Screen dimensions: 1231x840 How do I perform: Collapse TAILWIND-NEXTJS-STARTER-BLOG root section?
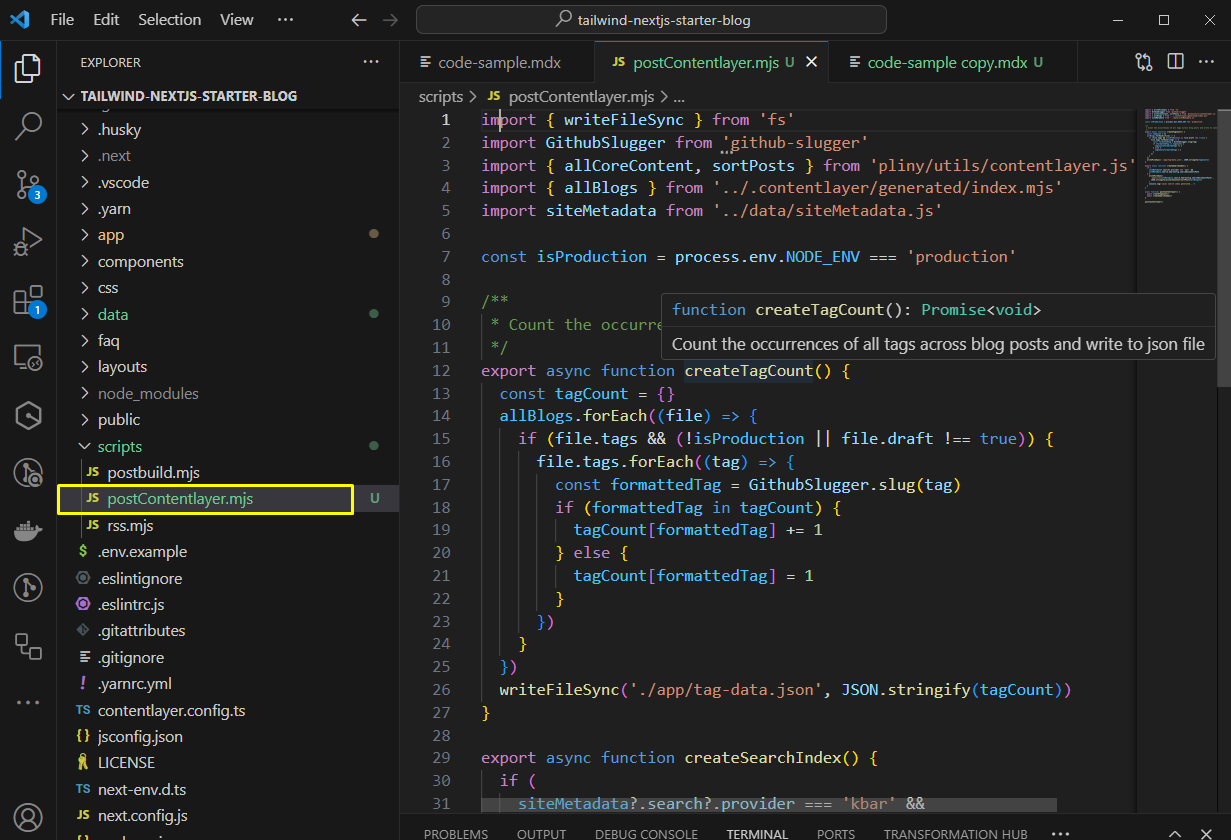tap(179, 96)
